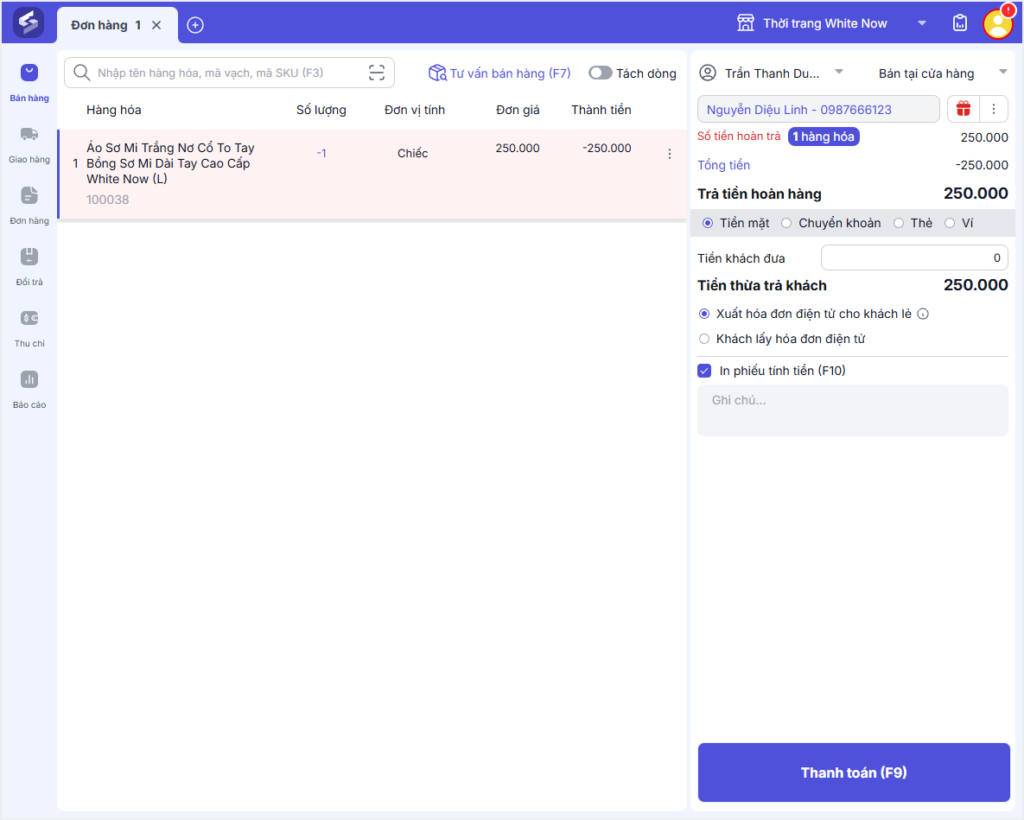Click the product search input field
1024x820 pixels.
(229, 72)
